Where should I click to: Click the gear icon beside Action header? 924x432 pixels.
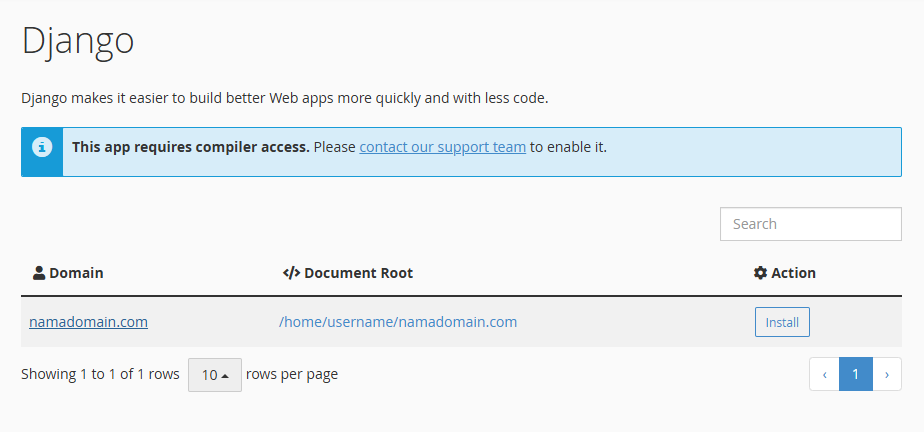tap(760, 273)
